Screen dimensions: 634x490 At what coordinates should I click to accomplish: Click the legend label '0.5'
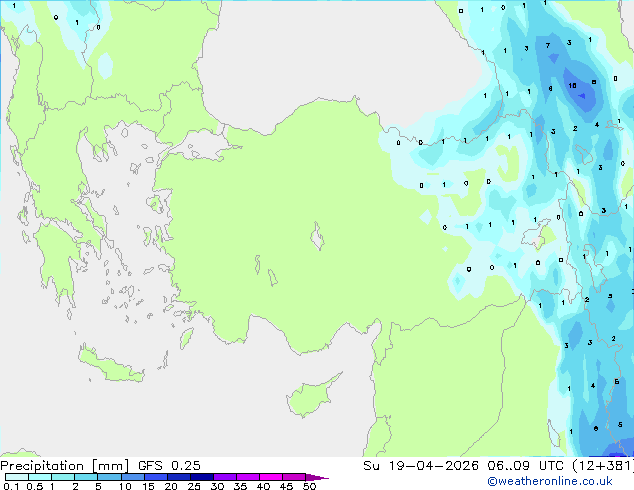click(x=34, y=486)
